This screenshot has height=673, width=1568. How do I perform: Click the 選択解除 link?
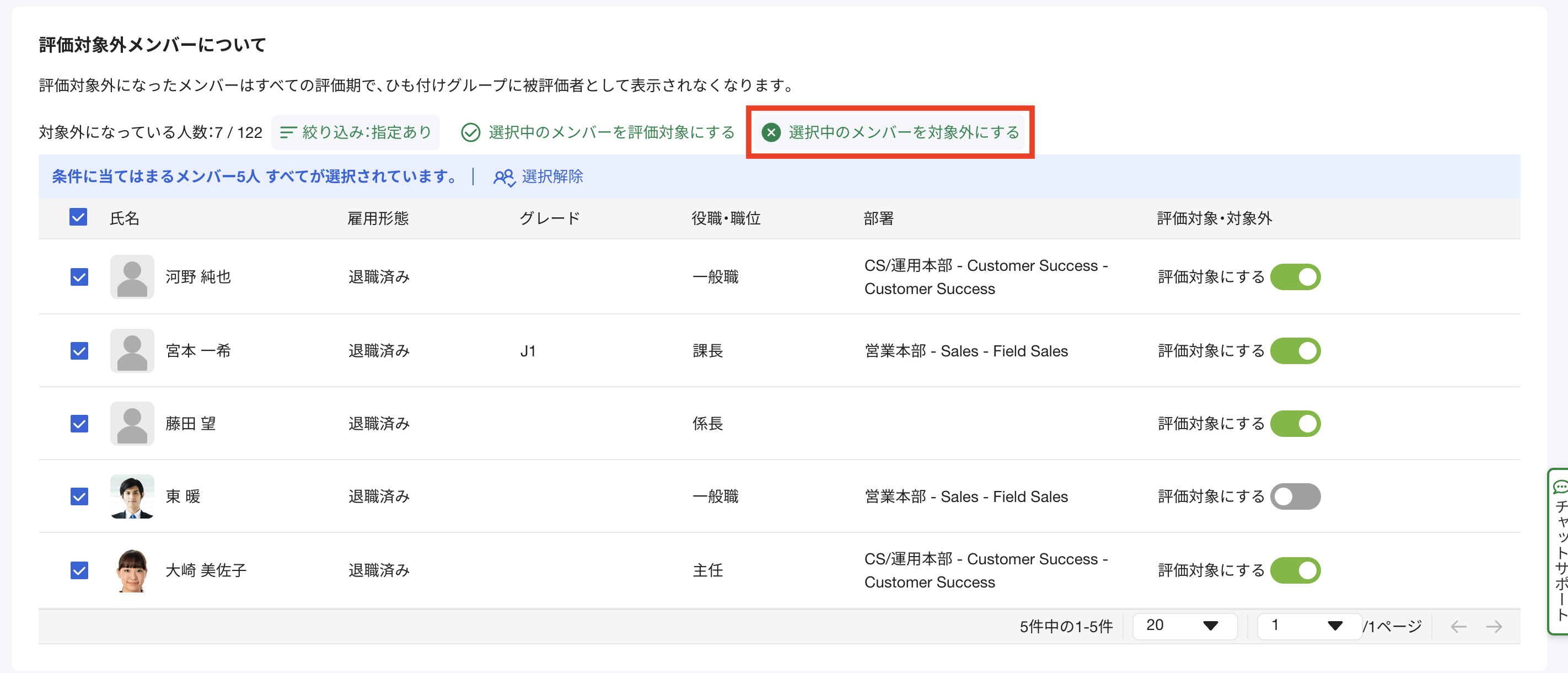pos(551,177)
